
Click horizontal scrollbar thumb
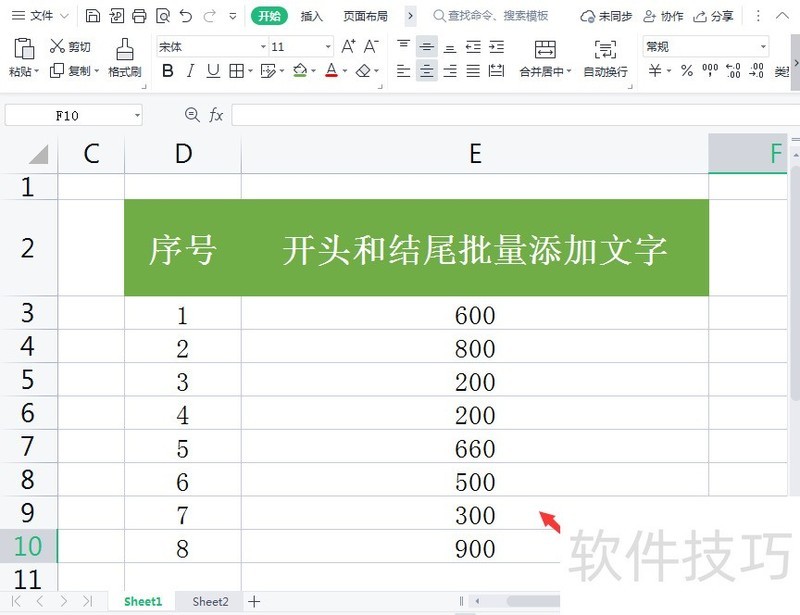tap(533, 601)
